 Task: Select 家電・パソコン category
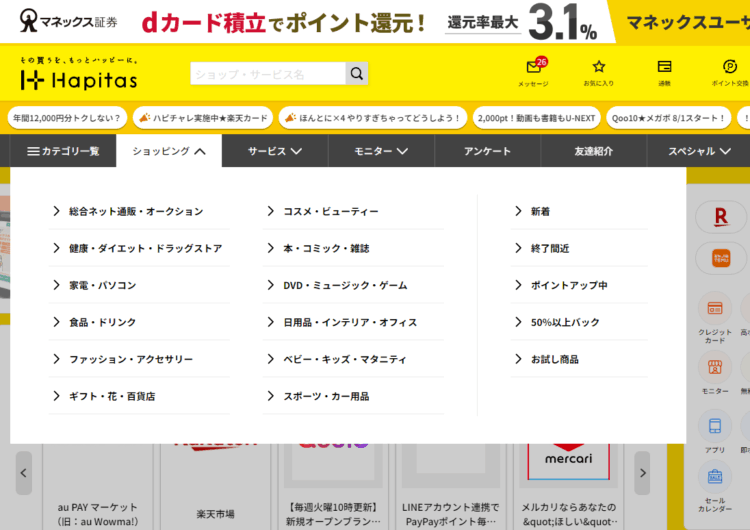pos(139,285)
